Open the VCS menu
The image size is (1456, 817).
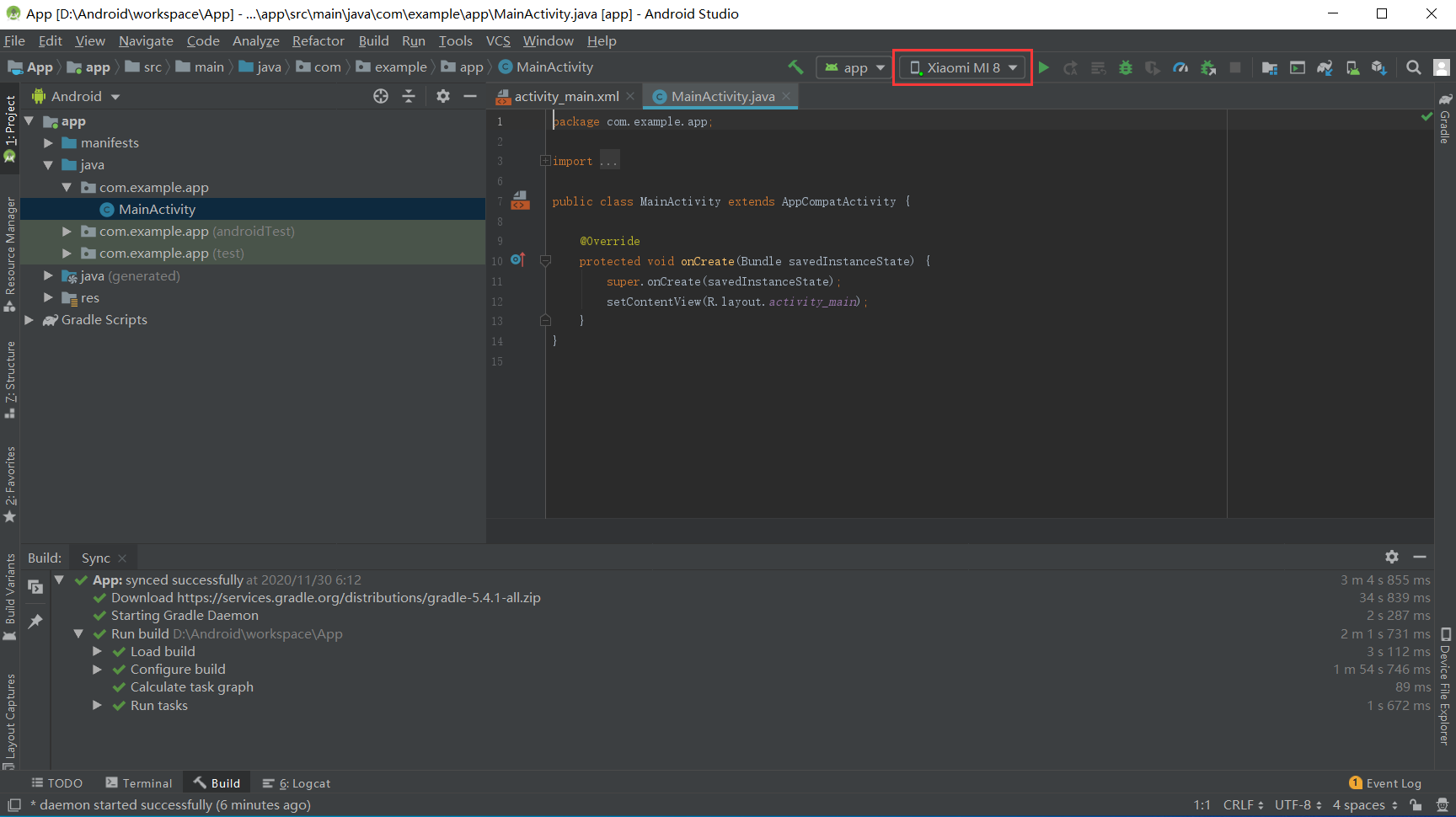[498, 40]
